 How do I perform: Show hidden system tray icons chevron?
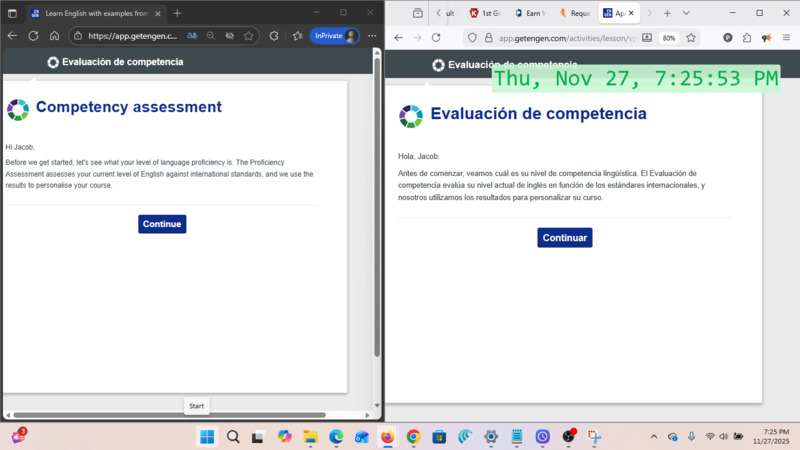tap(654, 436)
